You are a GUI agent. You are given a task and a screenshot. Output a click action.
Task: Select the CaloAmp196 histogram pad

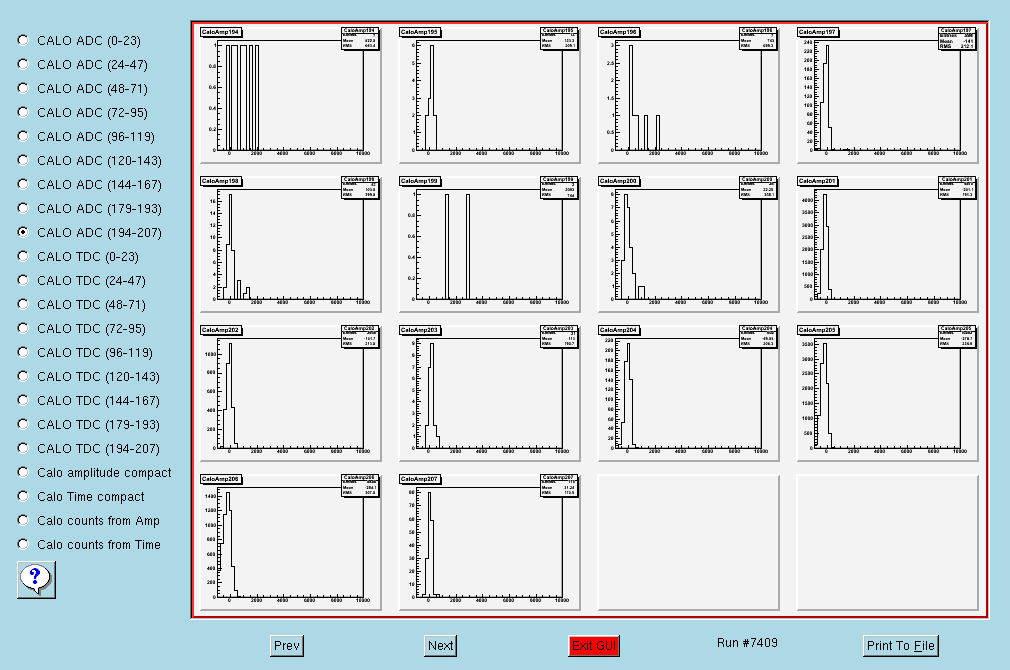tap(689, 95)
